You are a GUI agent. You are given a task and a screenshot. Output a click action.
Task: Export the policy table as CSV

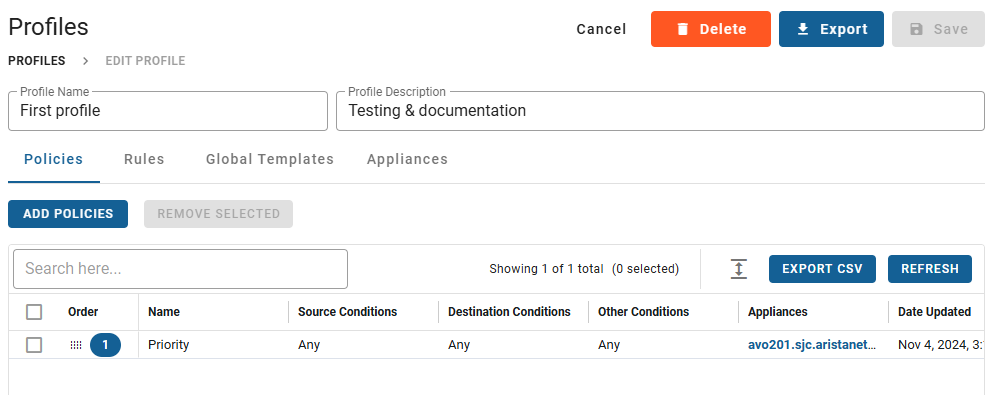pyautogui.click(x=823, y=269)
